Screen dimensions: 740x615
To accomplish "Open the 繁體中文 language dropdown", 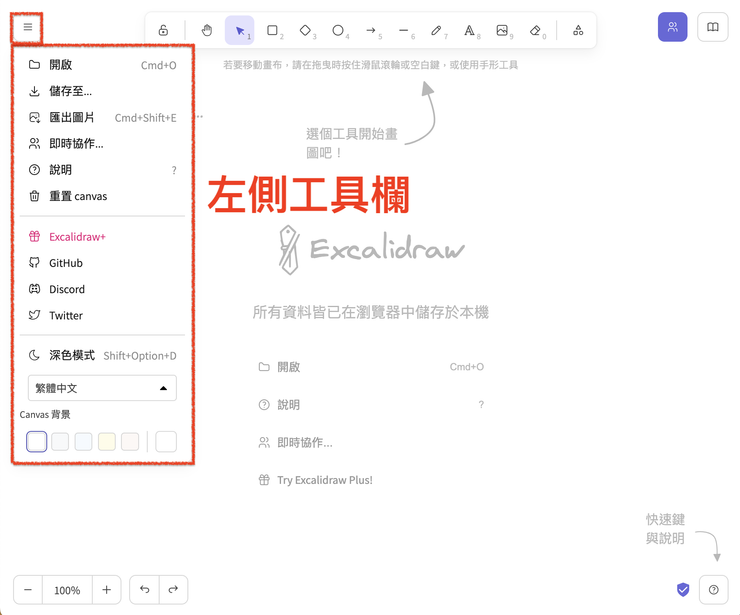I will [x=102, y=388].
